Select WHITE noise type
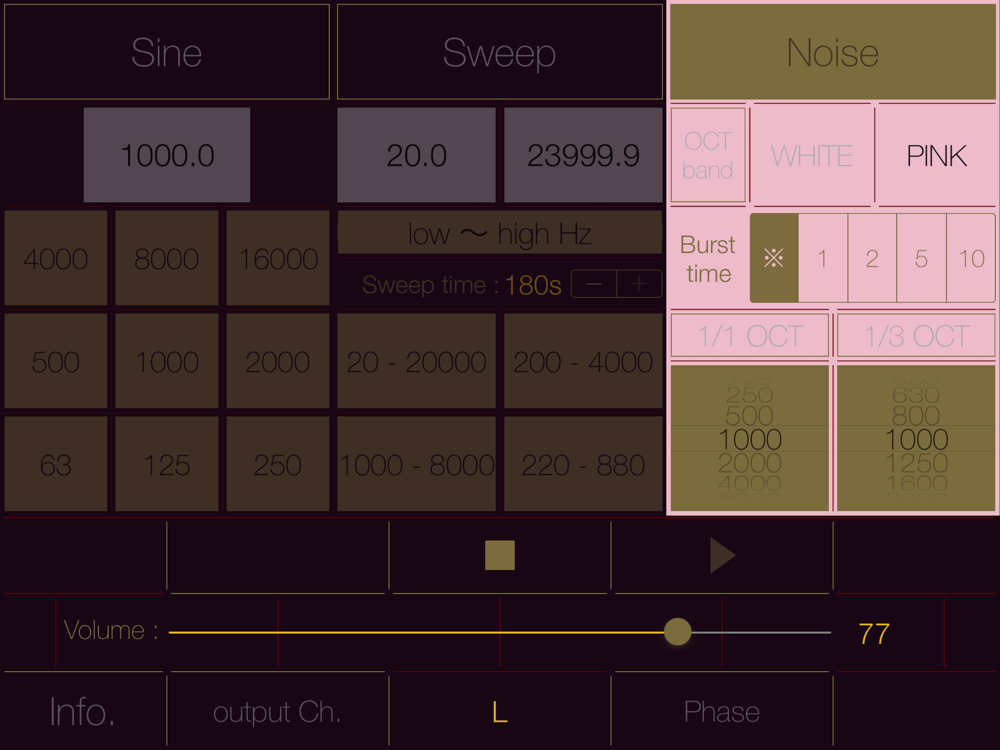Screen dimensions: 1000x750 pyautogui.click(x=811, y=156)
